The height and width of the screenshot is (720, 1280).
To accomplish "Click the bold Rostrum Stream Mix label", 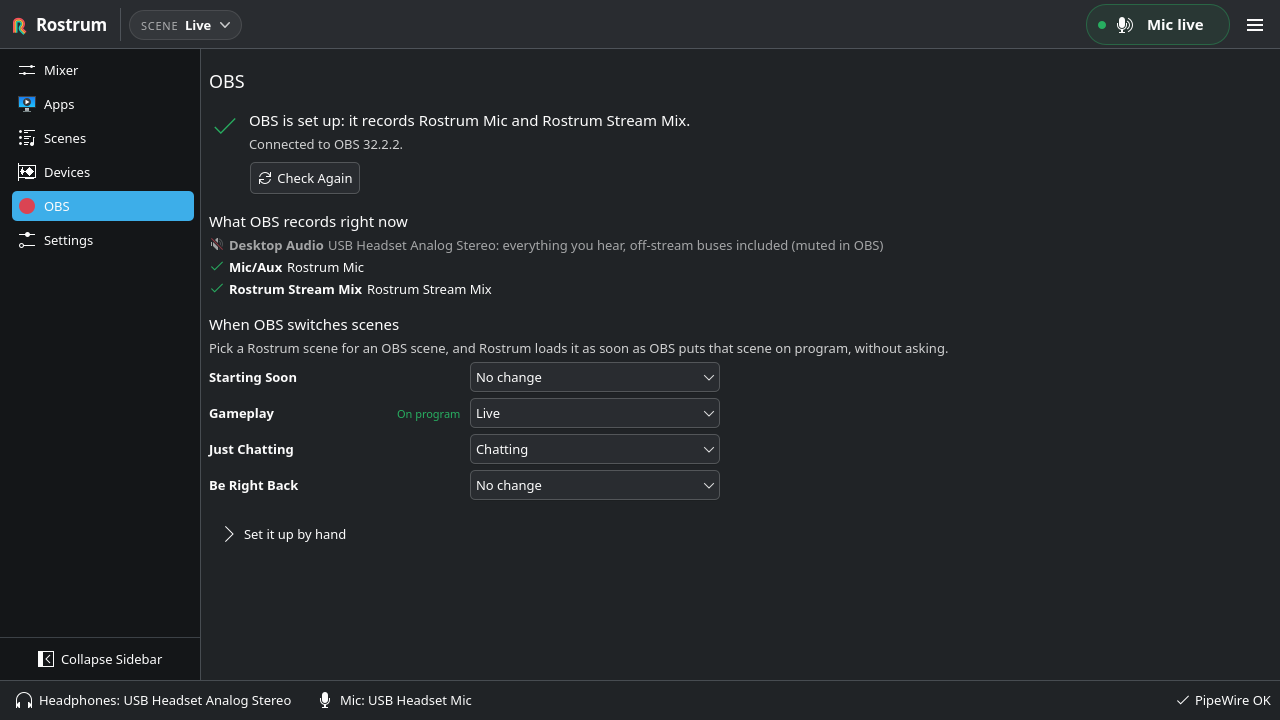I will 295,289.
